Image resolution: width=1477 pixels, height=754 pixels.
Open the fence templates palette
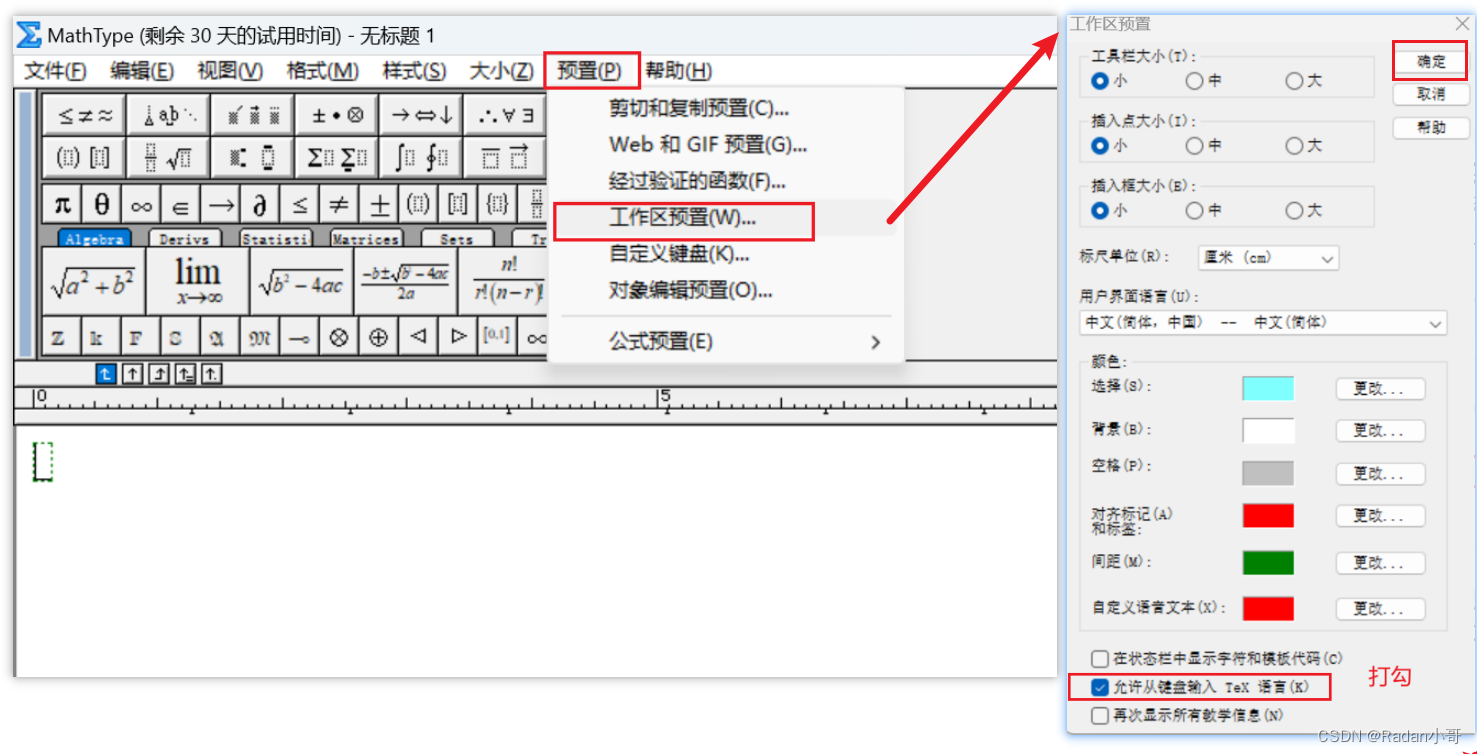click(x=84, y=157)
